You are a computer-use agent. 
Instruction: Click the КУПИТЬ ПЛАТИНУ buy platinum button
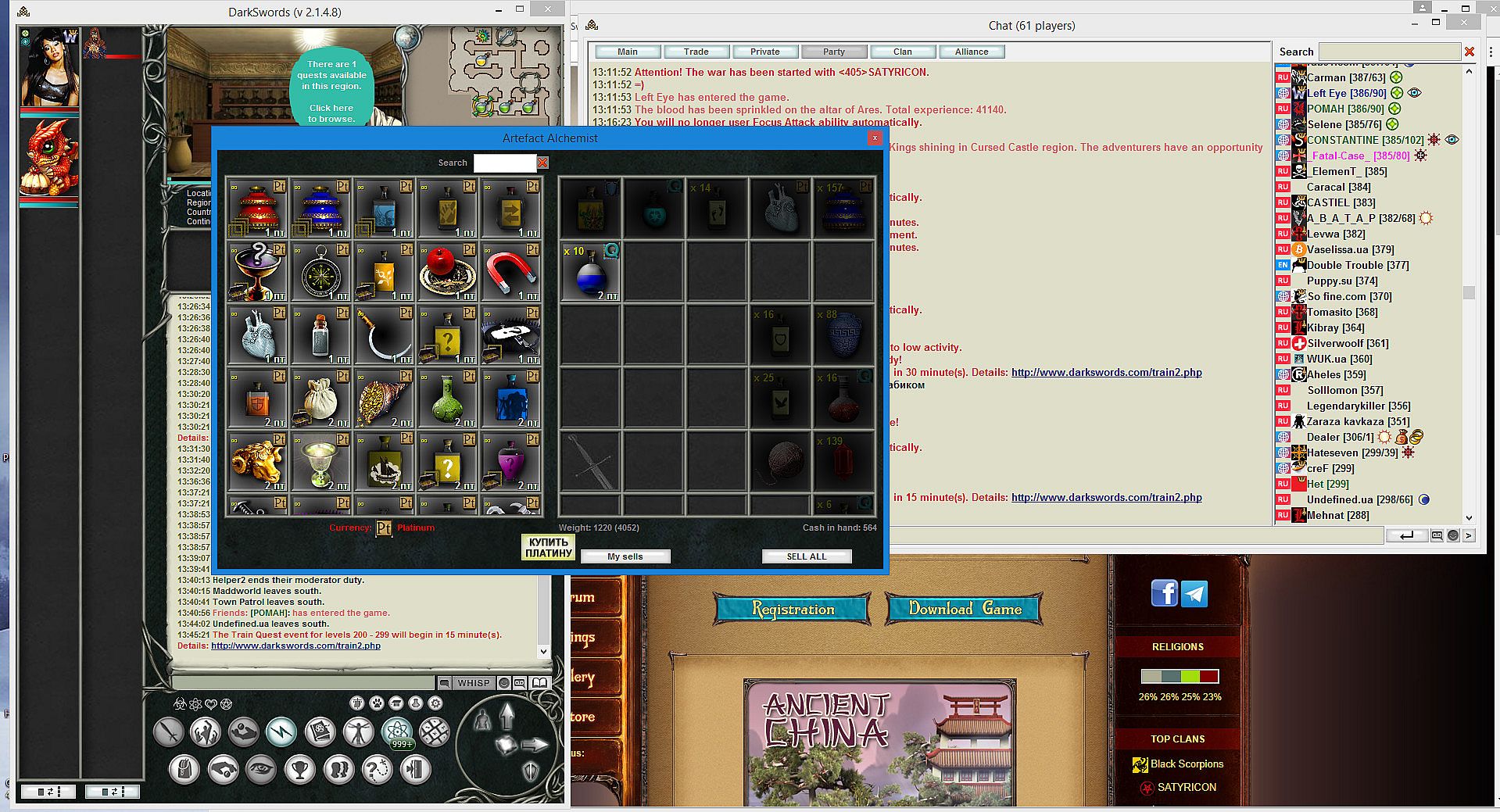[548, 547]
